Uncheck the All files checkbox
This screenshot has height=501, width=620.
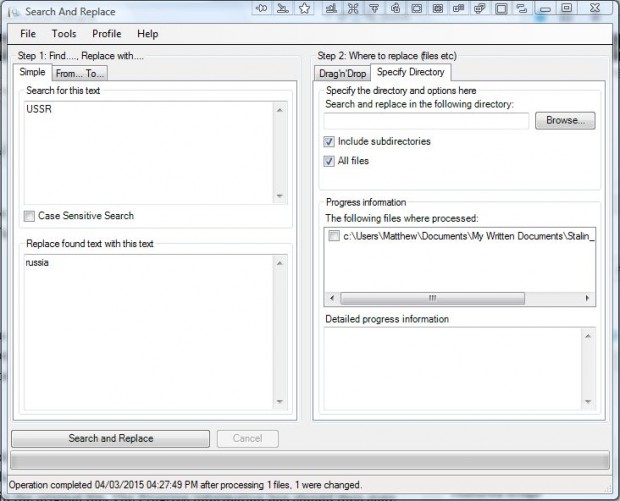click(x=329, y=161)
